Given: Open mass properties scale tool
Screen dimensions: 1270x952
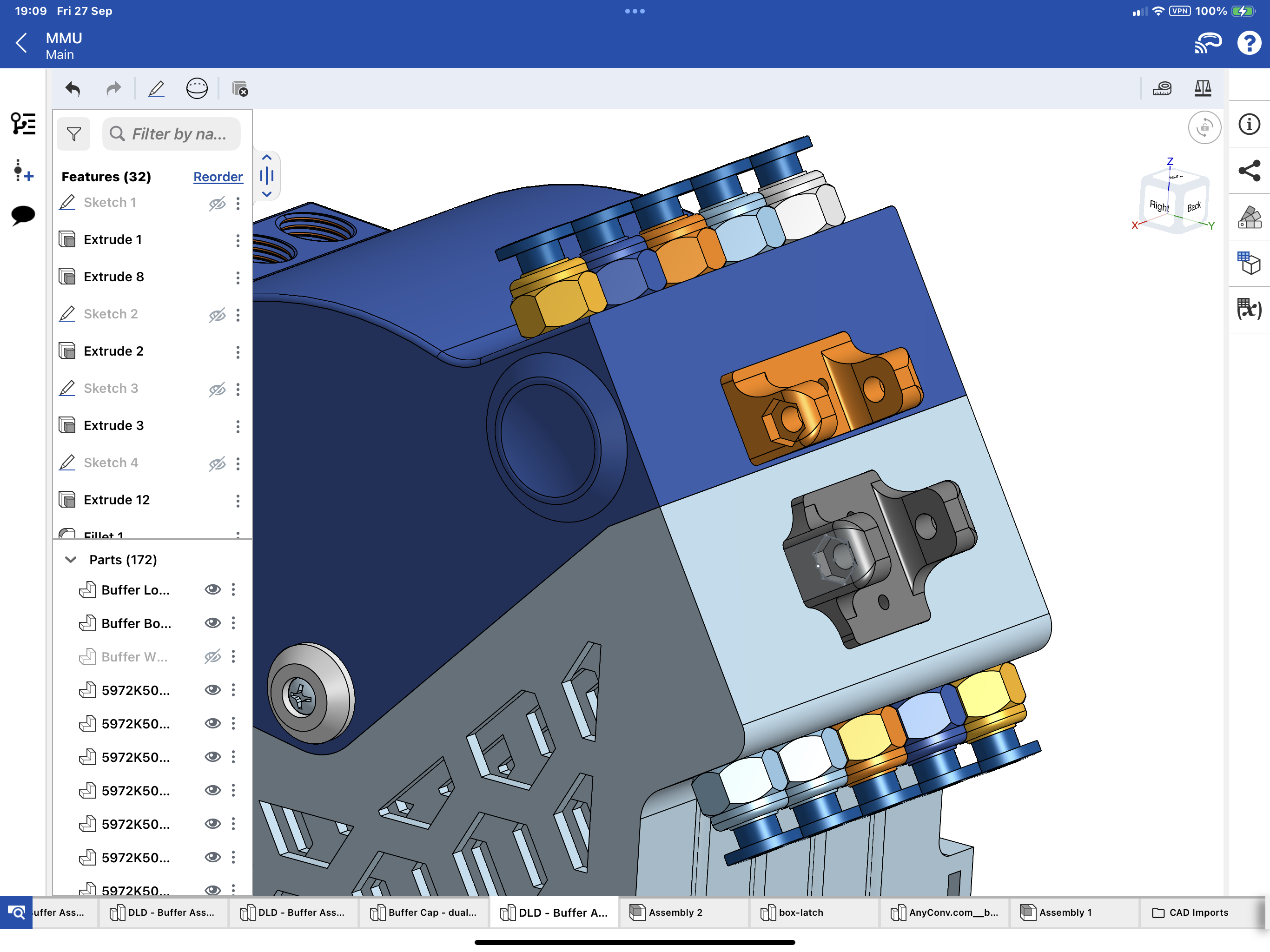Looking at the screenshot, I should [1202, 88].
